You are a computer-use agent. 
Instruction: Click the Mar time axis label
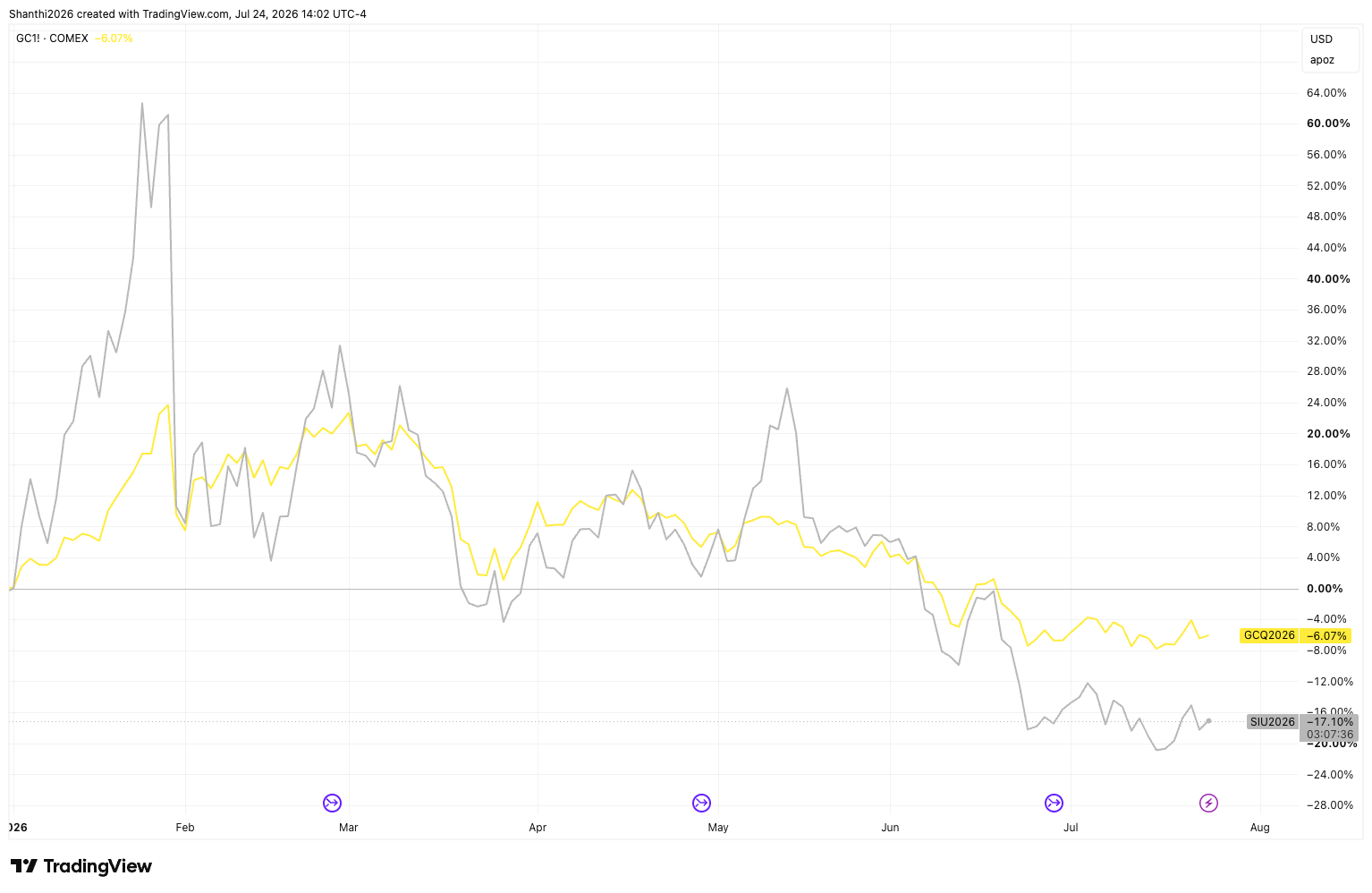[349, 828]
